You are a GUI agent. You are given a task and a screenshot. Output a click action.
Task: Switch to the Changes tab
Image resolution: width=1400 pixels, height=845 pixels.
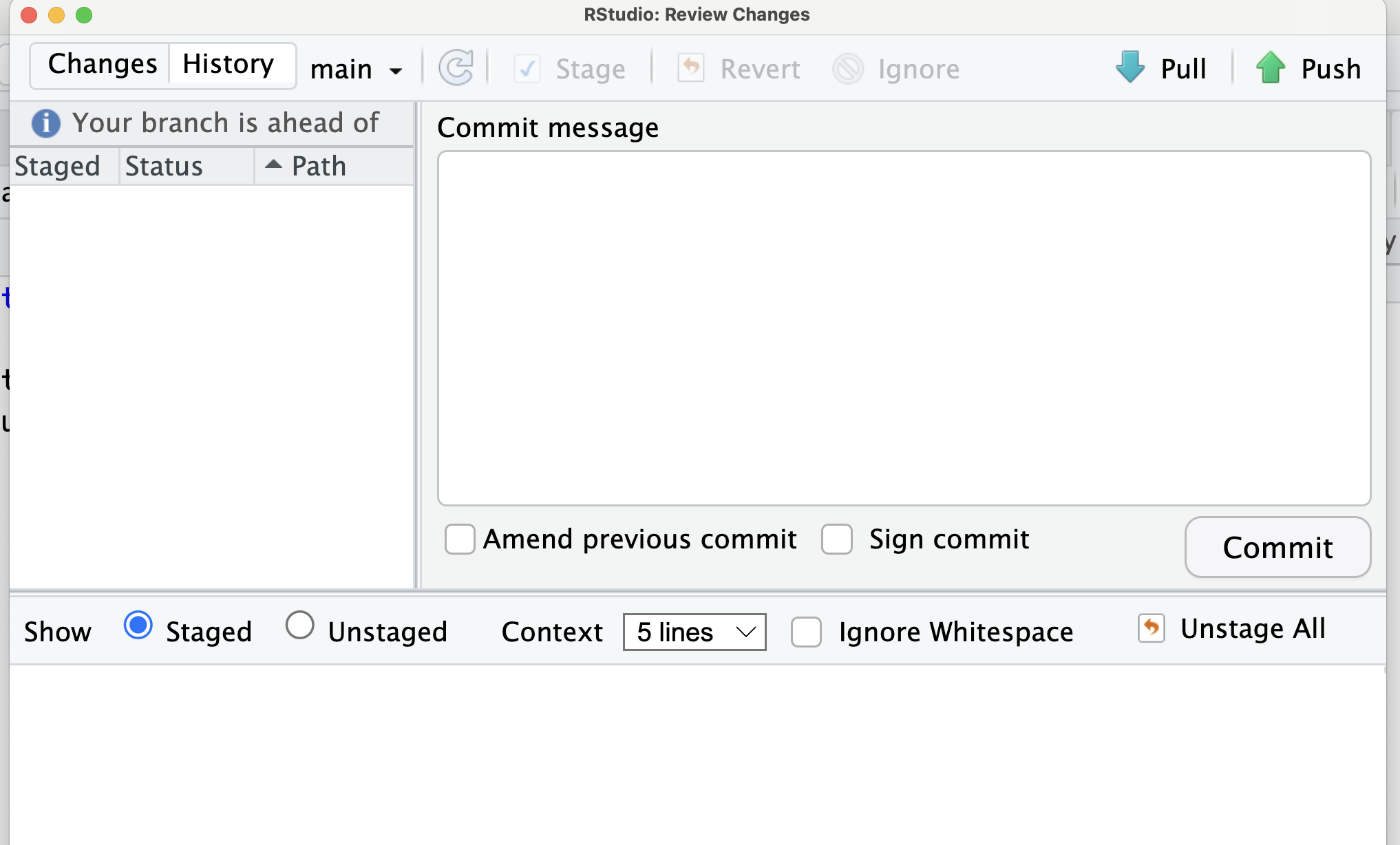tap(101, 65)
